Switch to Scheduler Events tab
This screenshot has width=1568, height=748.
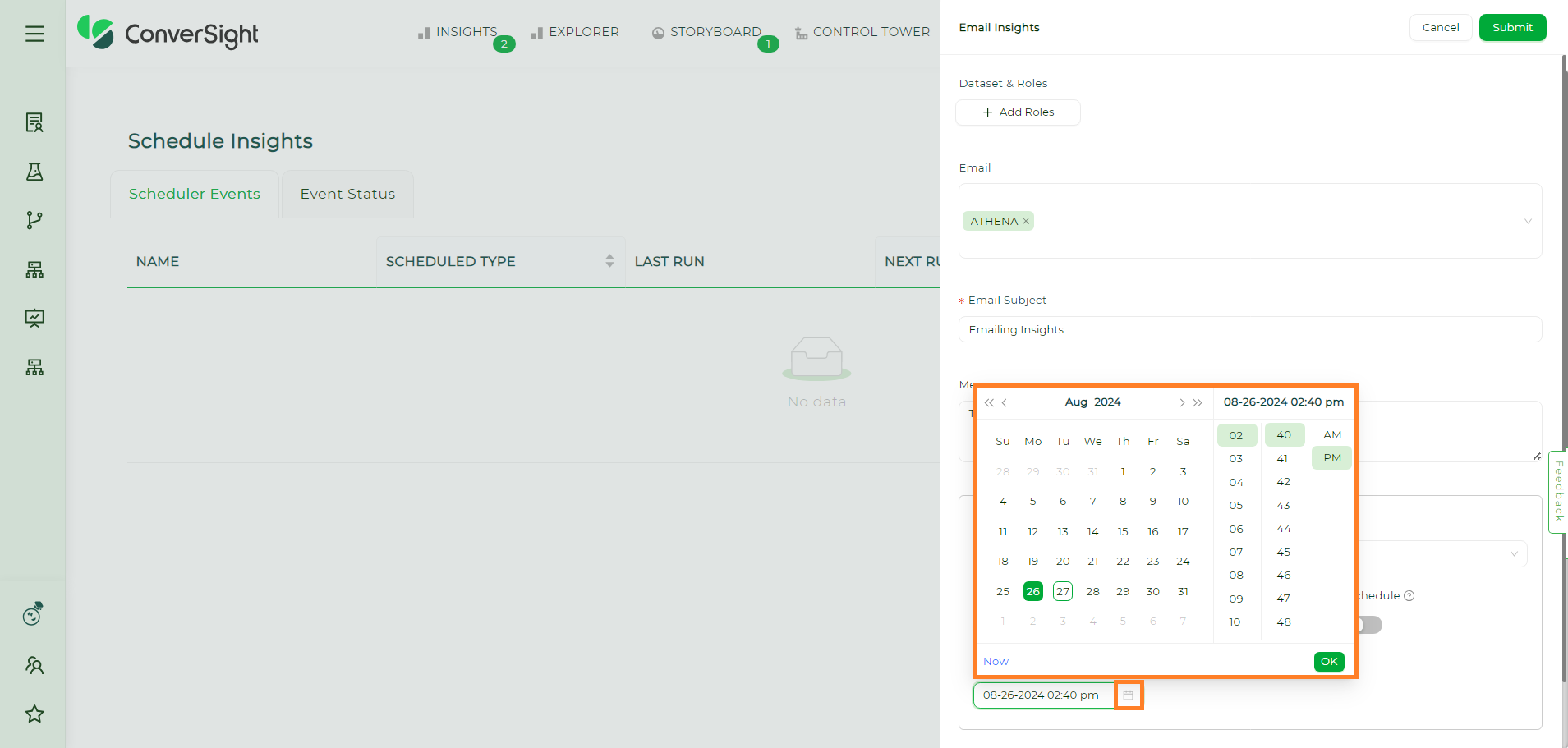195,194
